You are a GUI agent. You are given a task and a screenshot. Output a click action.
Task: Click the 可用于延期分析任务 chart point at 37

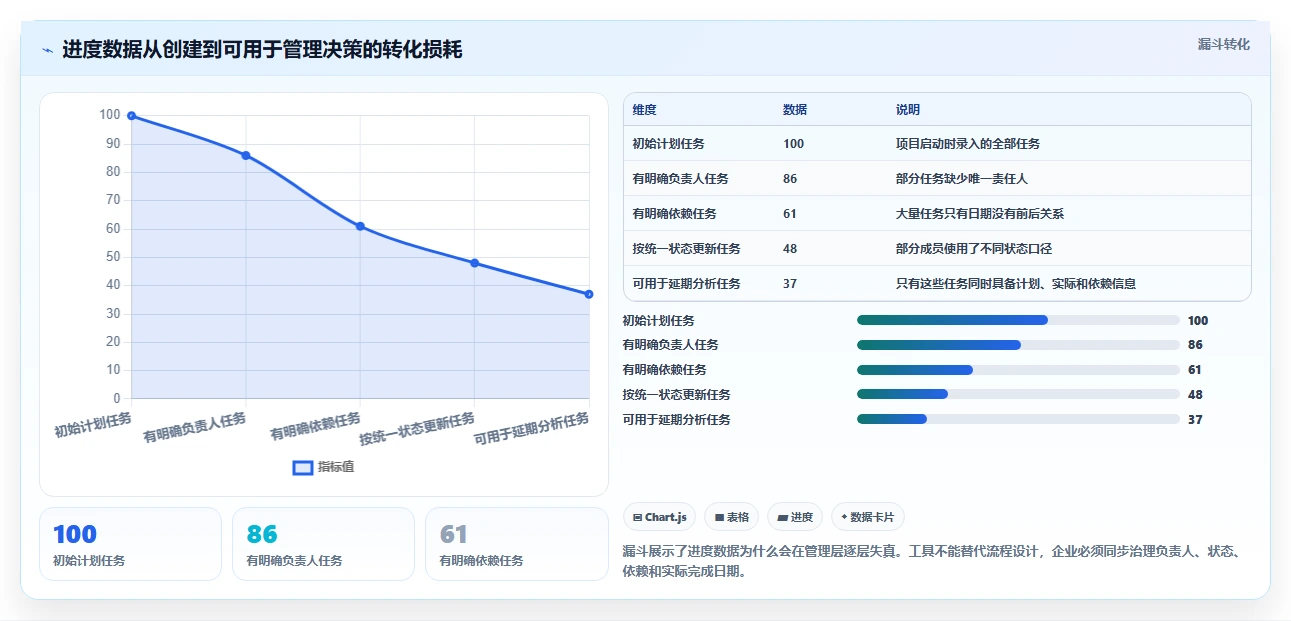pos(589,294)
